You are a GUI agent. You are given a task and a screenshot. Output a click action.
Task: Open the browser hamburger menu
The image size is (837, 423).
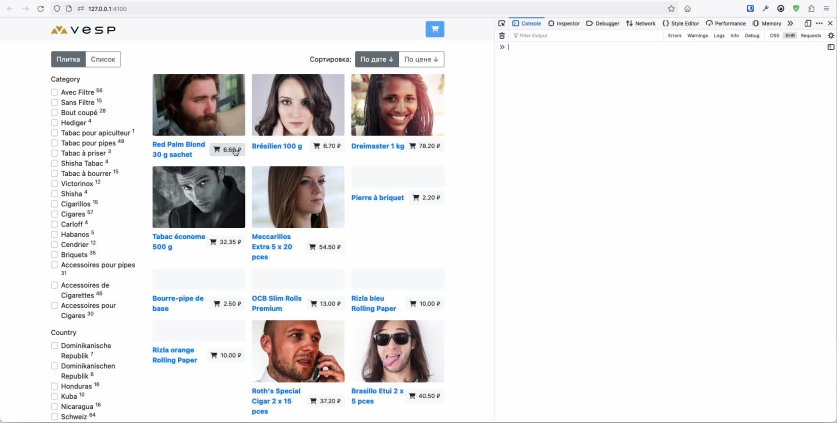point(826,9)
